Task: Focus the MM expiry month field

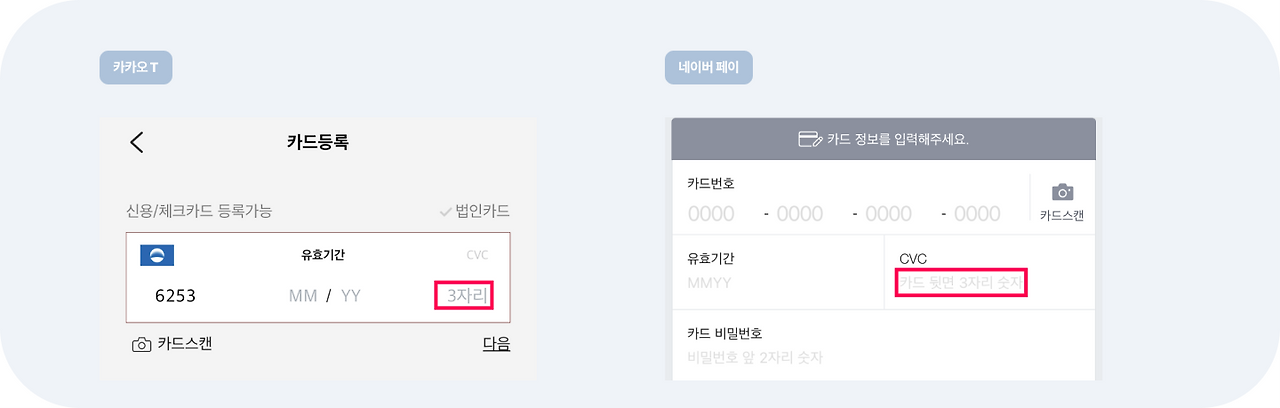Action: point(302,296)
